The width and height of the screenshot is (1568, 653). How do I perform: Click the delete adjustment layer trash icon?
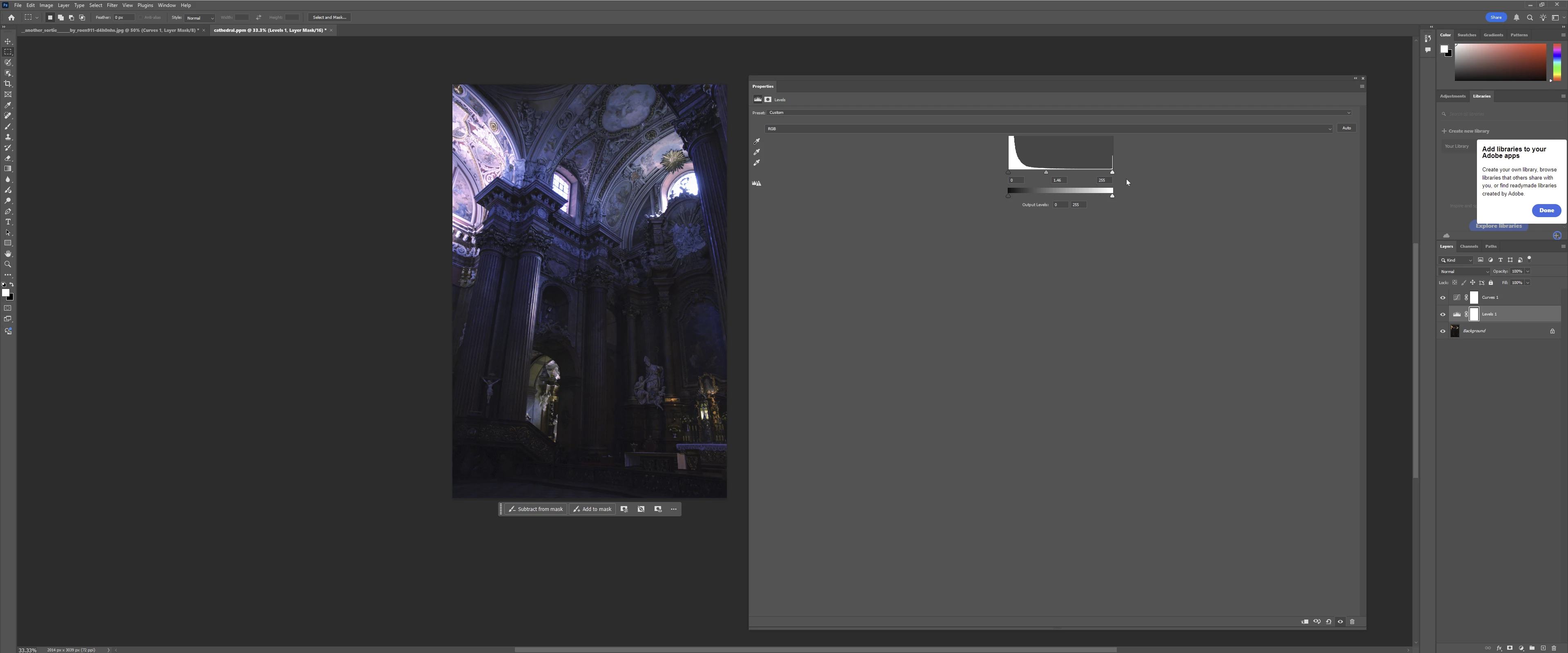1352,621
